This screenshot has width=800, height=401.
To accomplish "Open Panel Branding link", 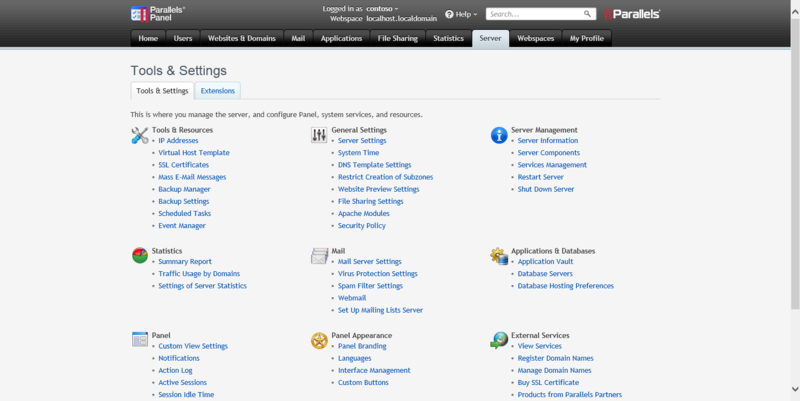I will 362,346.
